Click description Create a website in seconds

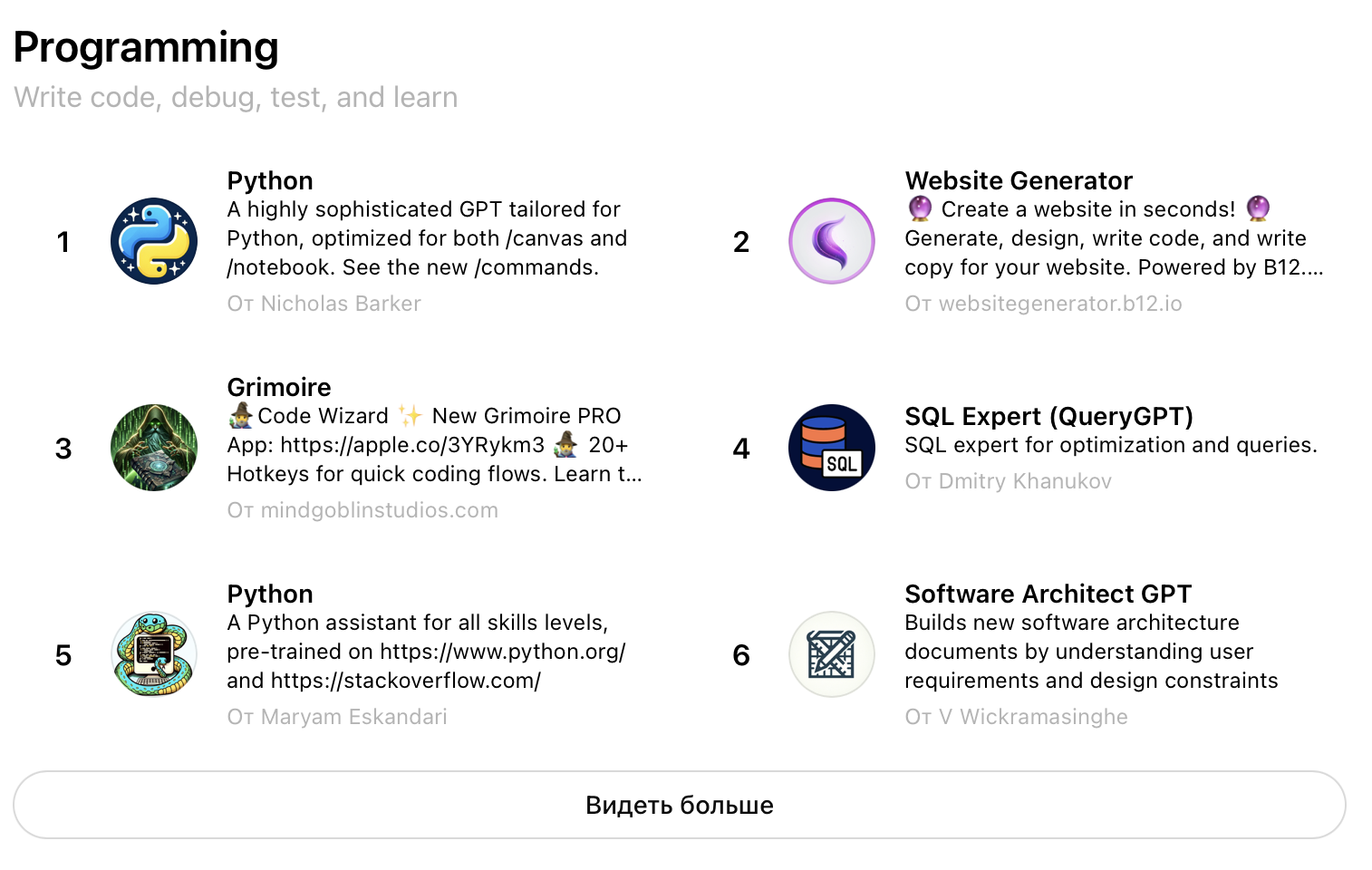click(x=1114, y=238)
